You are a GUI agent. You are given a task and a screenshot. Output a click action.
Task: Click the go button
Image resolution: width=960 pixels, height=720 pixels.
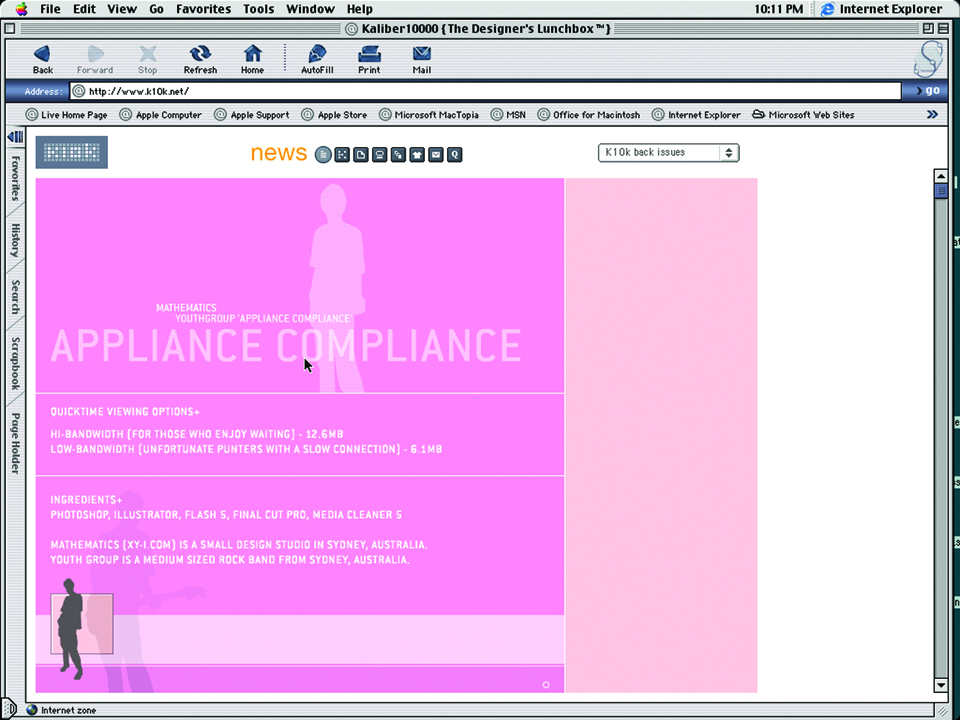[928, 91]
